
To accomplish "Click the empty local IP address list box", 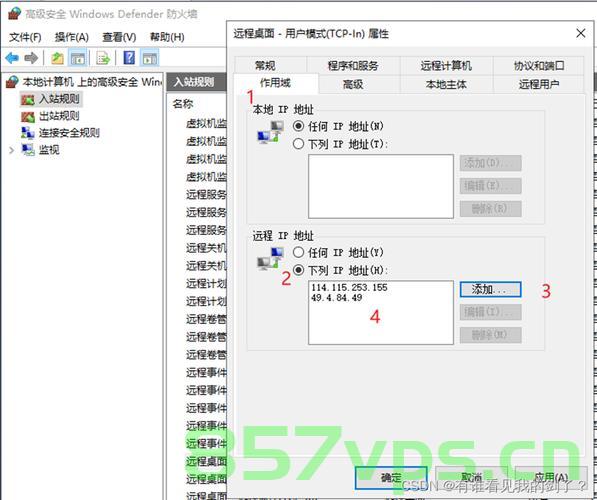I will [381, 186].
